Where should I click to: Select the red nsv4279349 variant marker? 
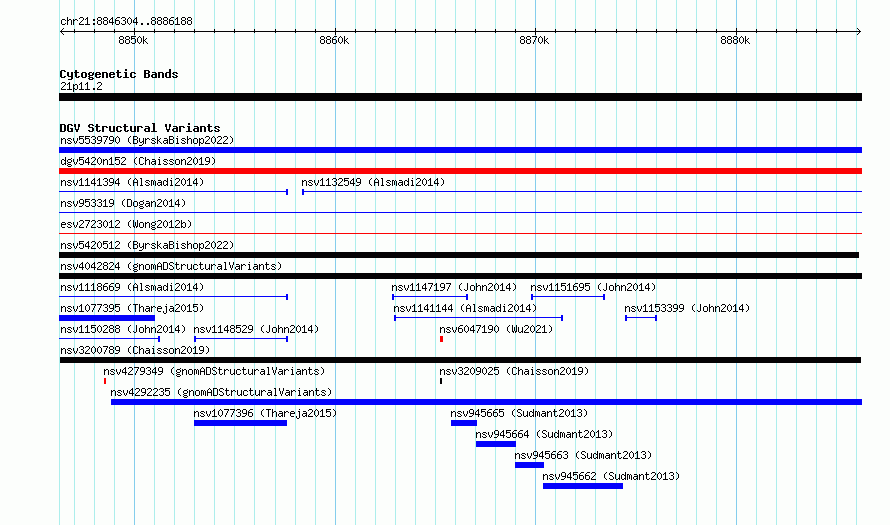[105, 381]
